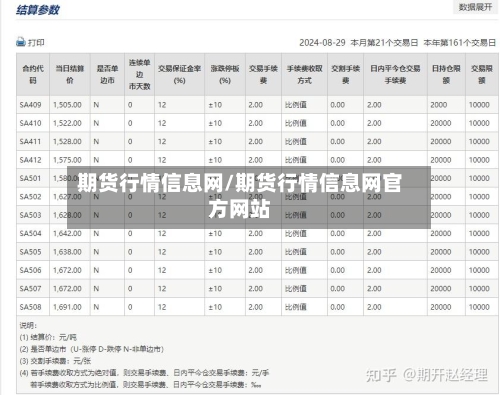Screen dimensions: 500x395
Task: Click note (3) 交割手续费：元/张
Action: (x=55, y=361)
